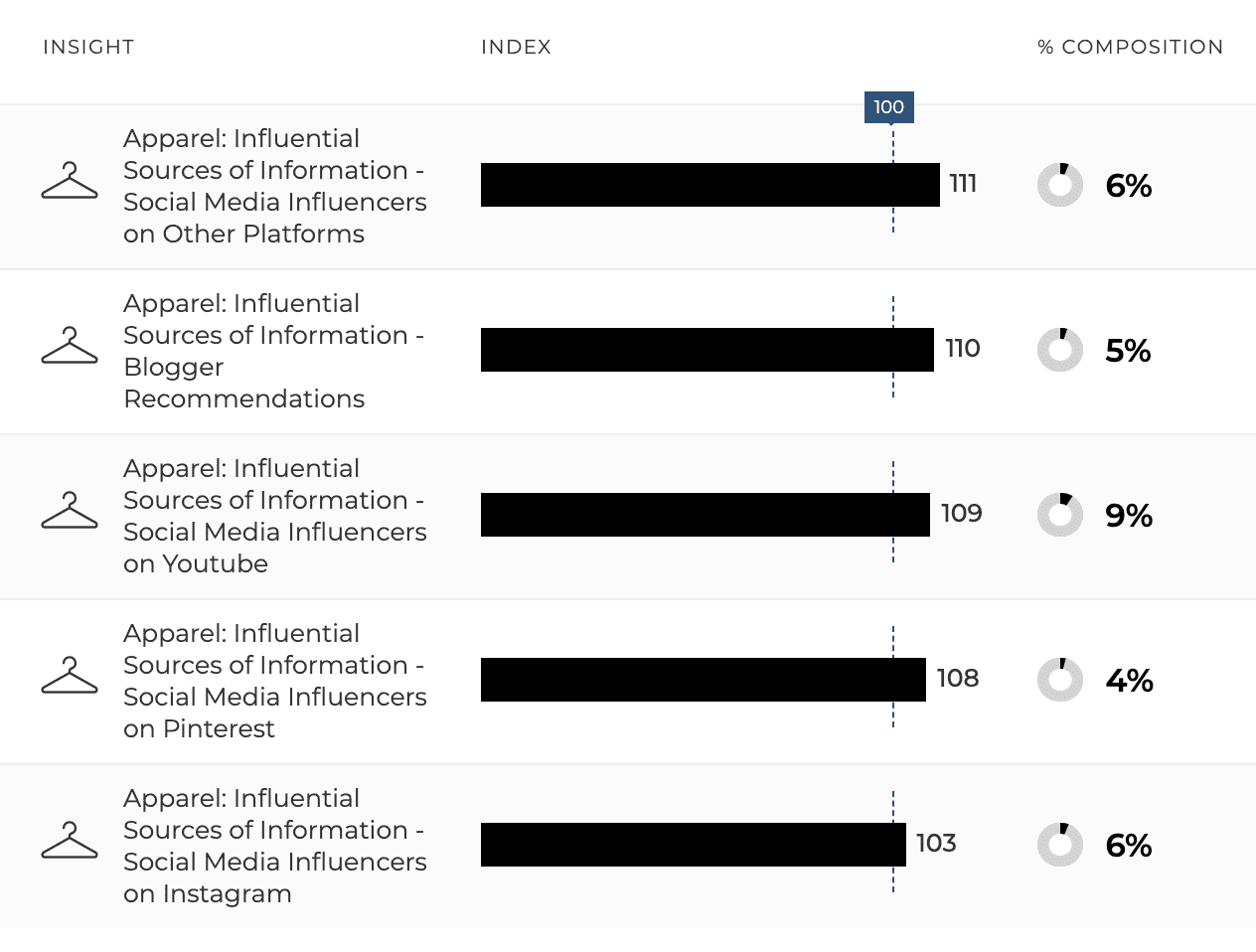Sort by the INDEX column header
This screenshot has height=952, width=1256.
point(516,47)
